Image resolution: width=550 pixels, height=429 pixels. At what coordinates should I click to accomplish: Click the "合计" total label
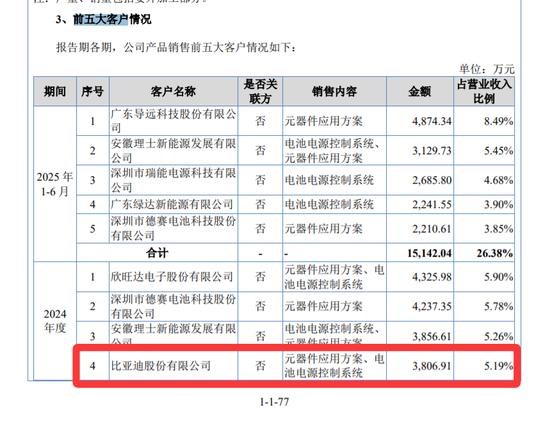(x=157, y=253)
